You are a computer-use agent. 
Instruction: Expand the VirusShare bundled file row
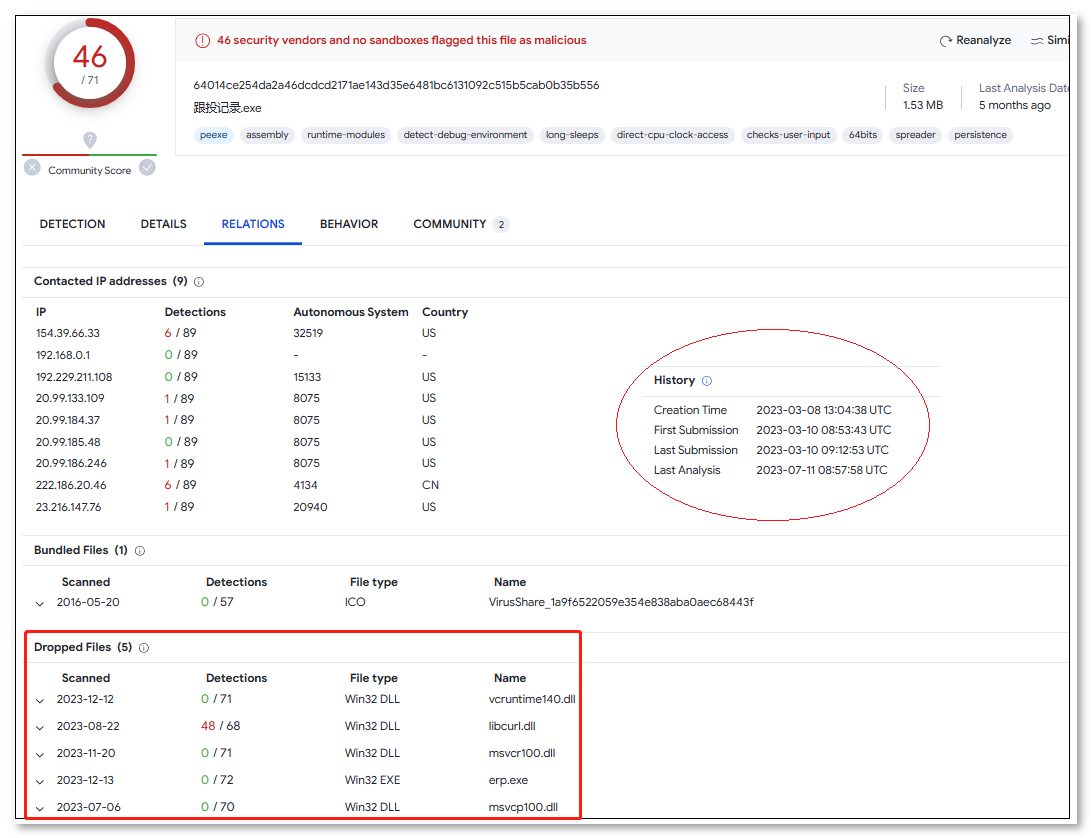coord(40,604)
